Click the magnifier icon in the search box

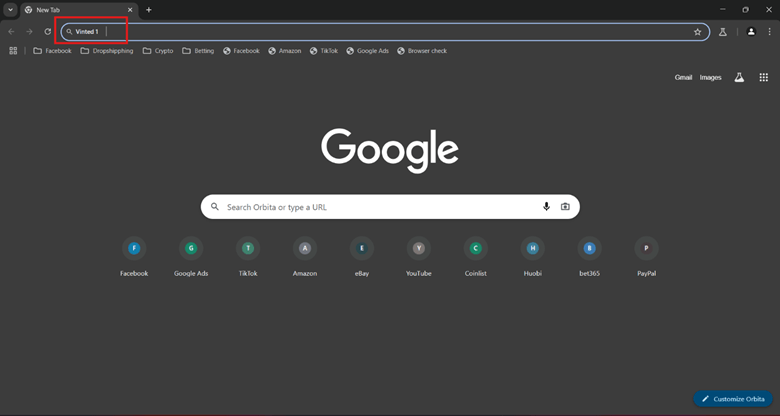215,207
